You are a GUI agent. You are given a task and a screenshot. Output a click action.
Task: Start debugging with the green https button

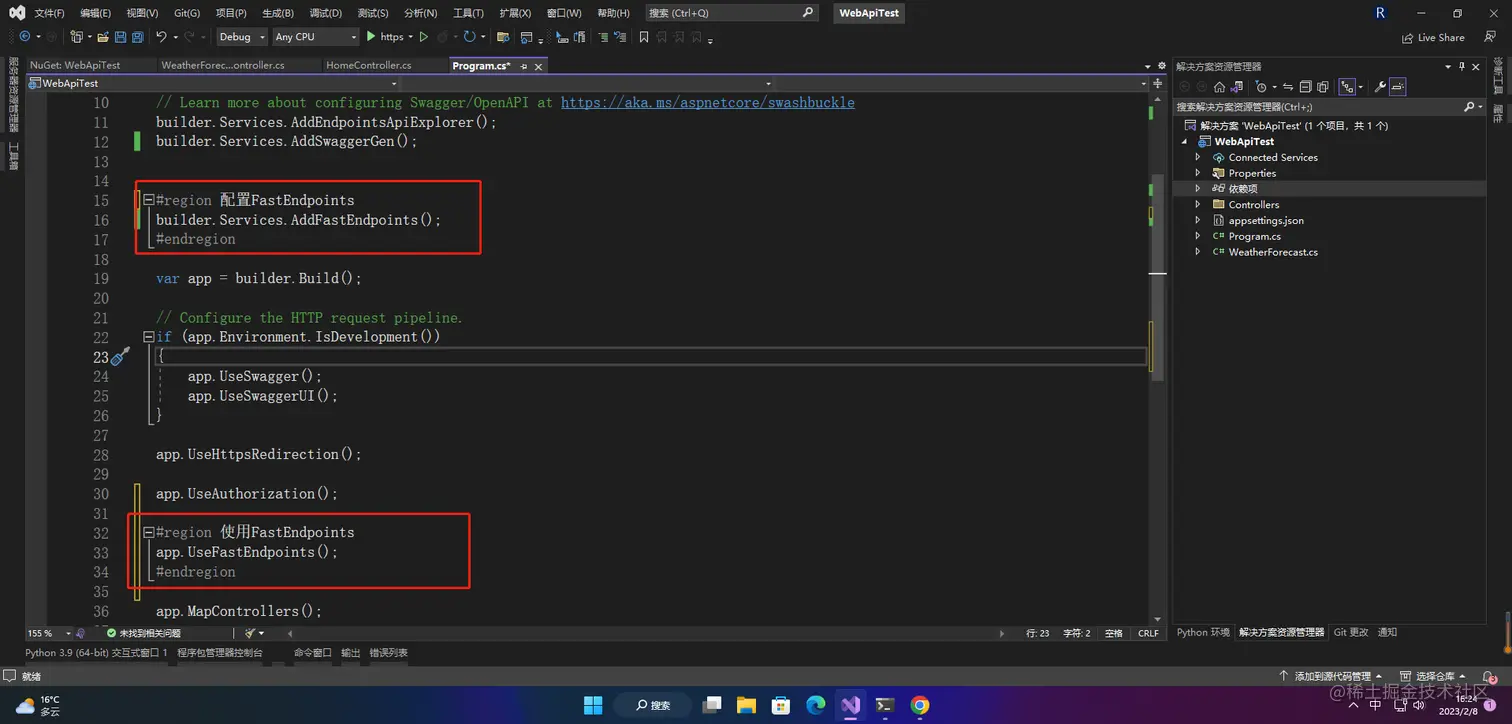(385, 37)
